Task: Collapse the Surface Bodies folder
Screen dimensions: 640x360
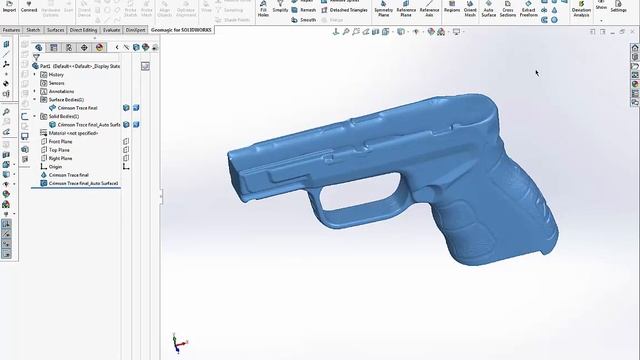Action: click(35, 100)
